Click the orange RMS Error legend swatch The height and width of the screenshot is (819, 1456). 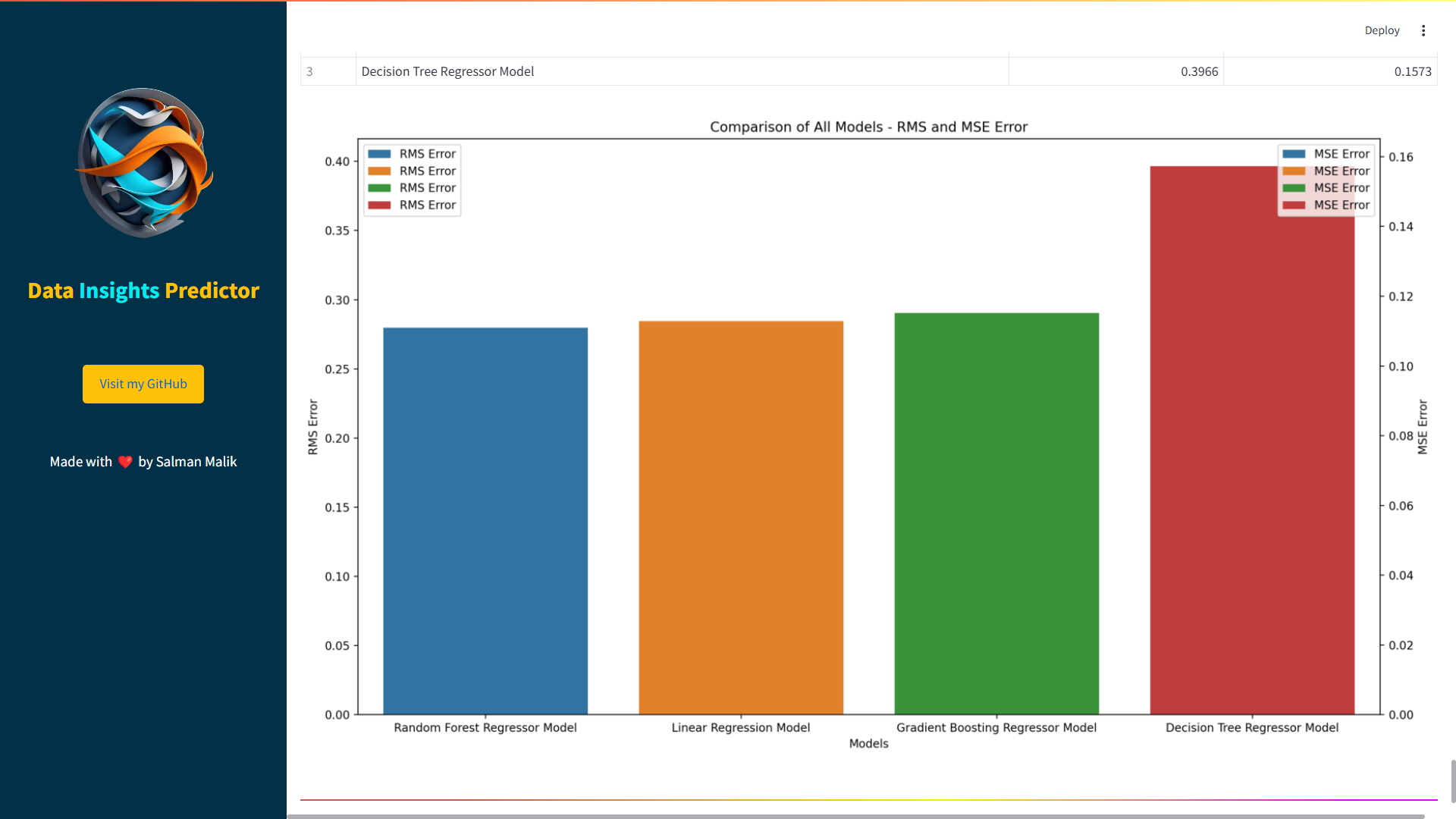coord(379,171)
